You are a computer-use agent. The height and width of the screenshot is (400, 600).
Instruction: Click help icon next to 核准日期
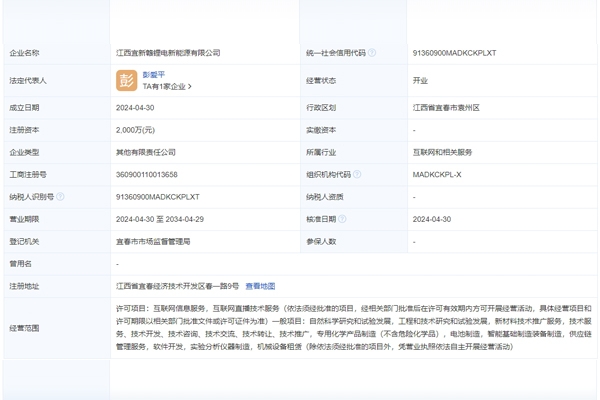pos(343,219)
